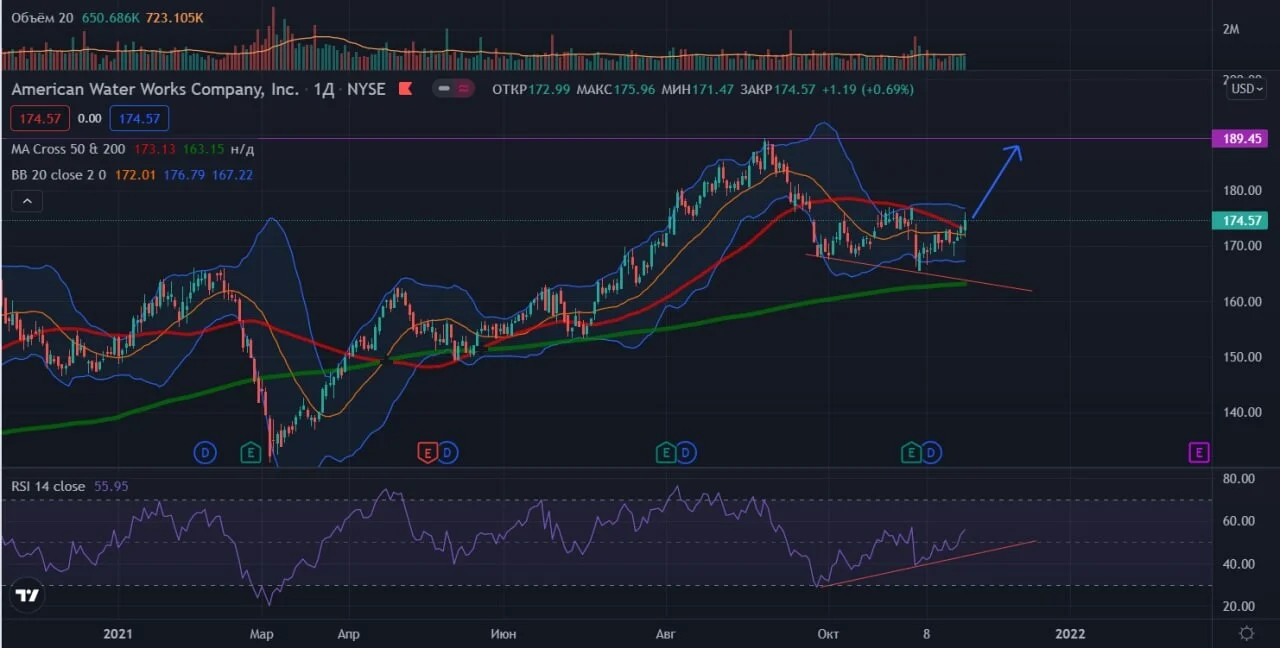
Task: Click the Апр label on the time axis
Action: (x=348, y=633)
